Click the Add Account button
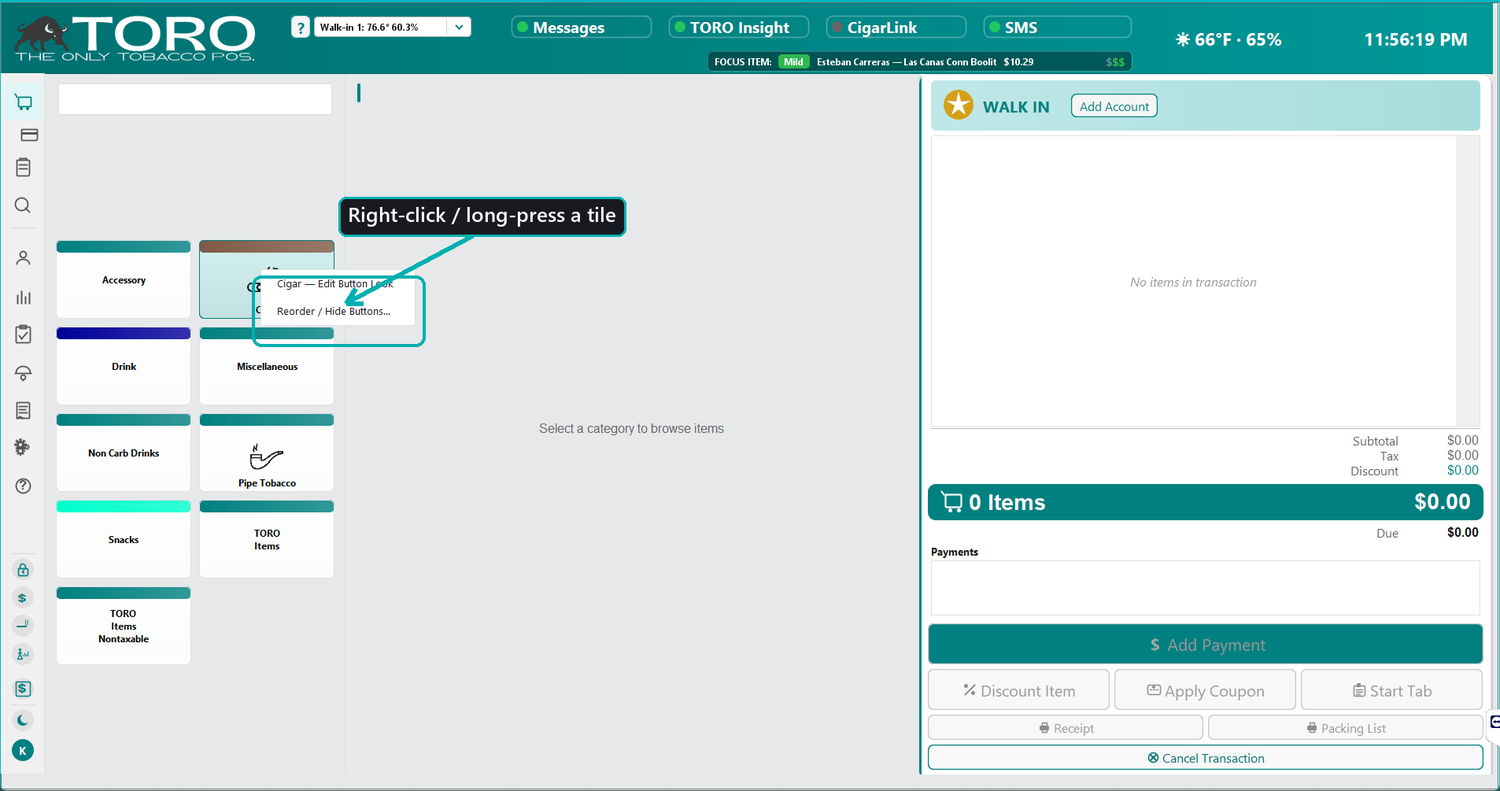 pyautogui.click(x=1114, y=106)
